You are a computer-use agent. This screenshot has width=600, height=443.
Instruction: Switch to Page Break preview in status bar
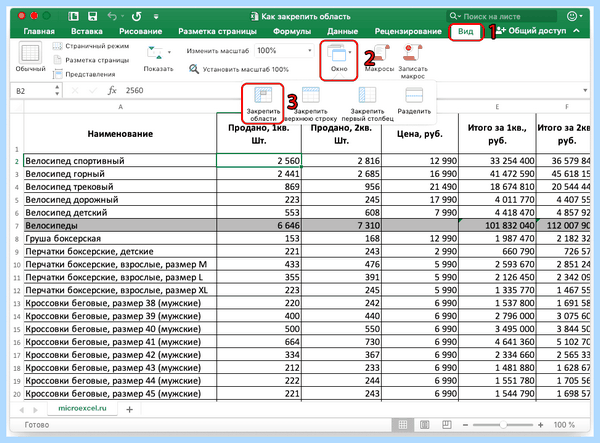tap(446, 425)
